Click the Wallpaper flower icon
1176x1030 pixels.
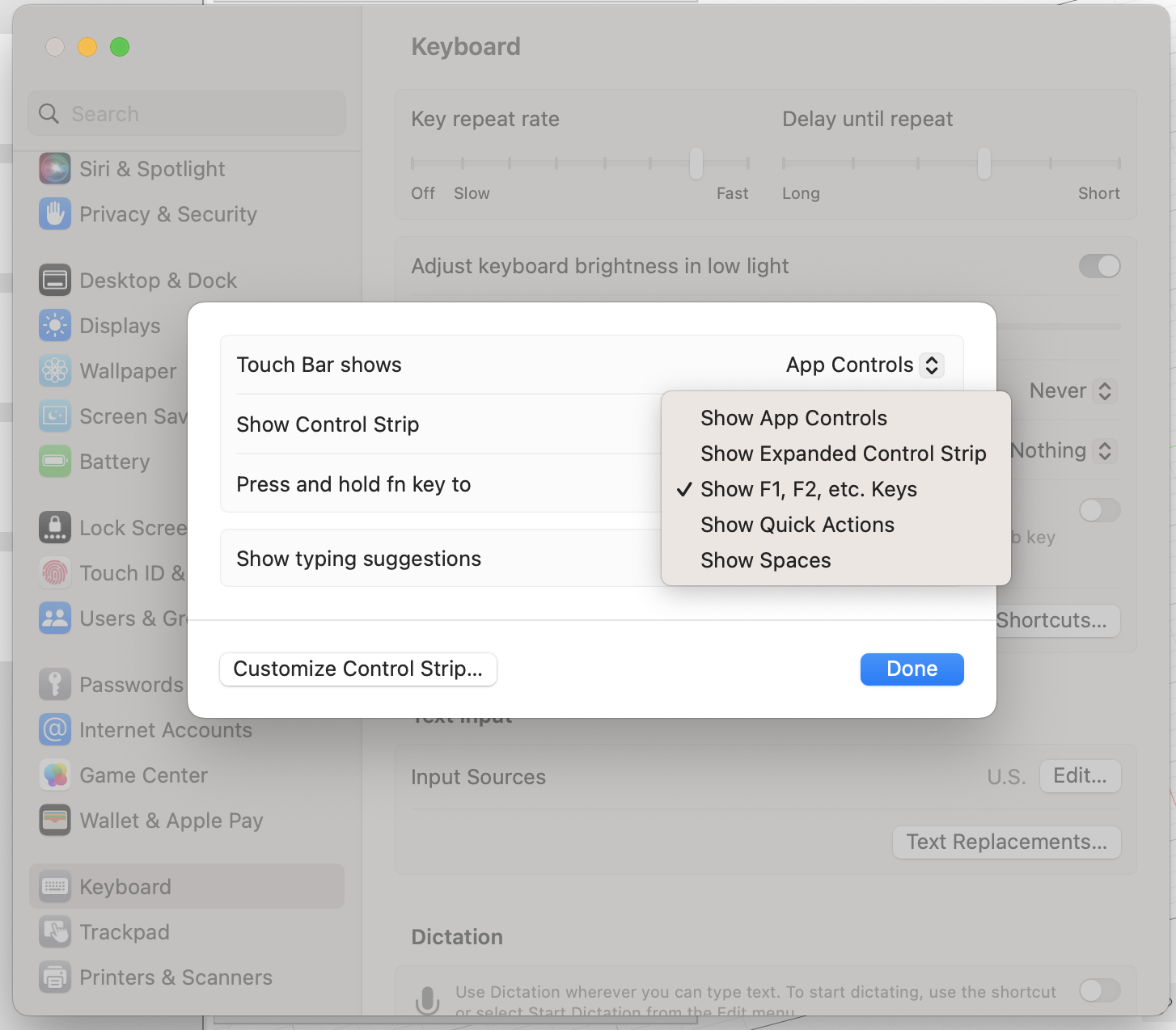(x=55, y=371)
